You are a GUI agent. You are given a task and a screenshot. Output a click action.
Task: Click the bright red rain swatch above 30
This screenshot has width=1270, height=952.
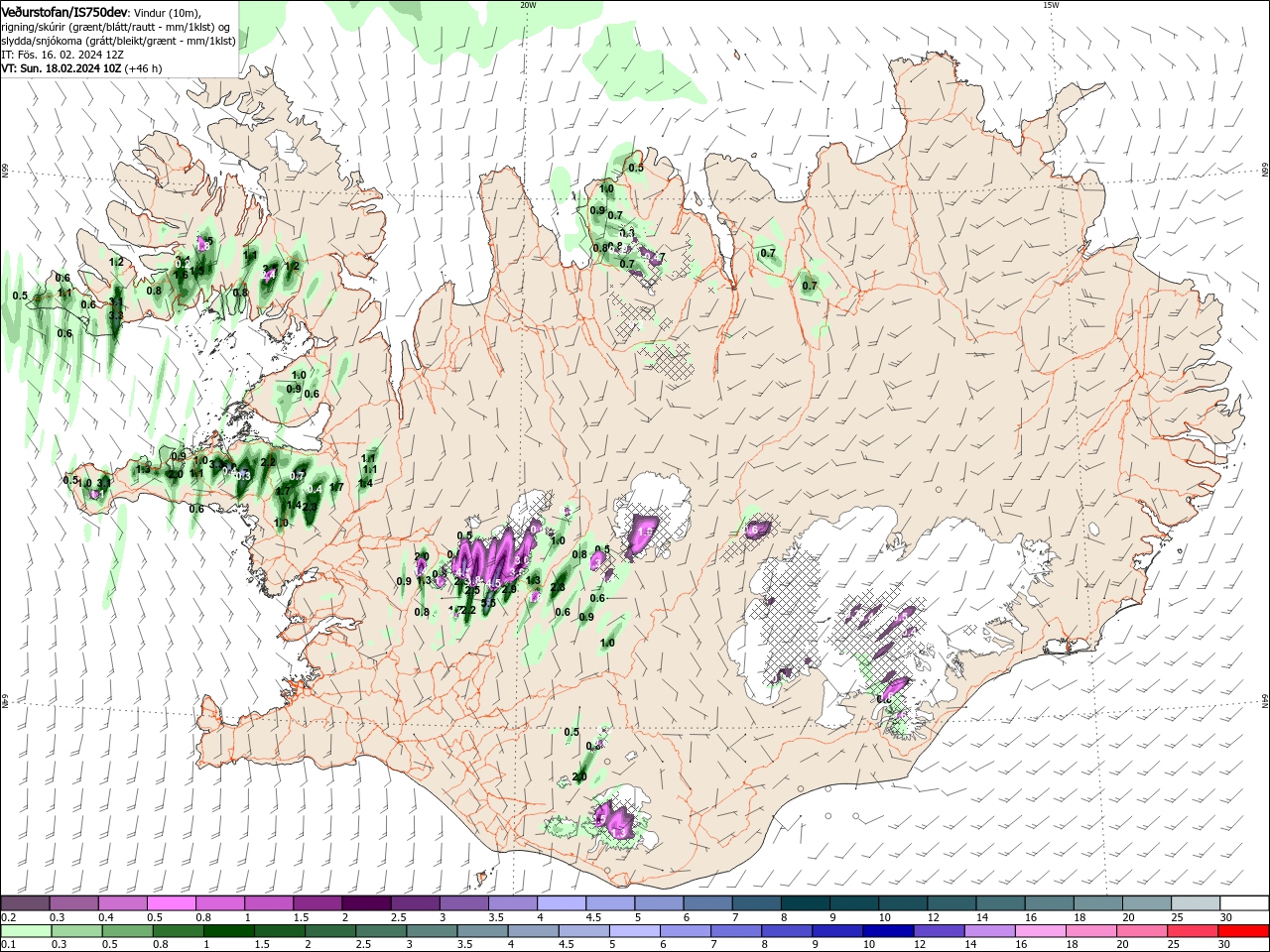(1244, 931)
